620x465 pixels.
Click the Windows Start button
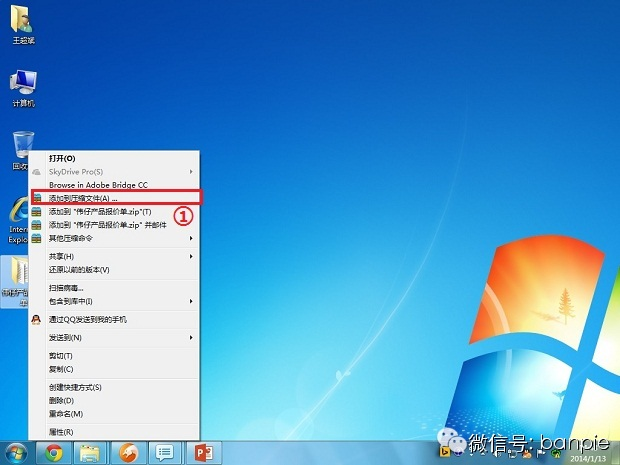click(16, 452)
